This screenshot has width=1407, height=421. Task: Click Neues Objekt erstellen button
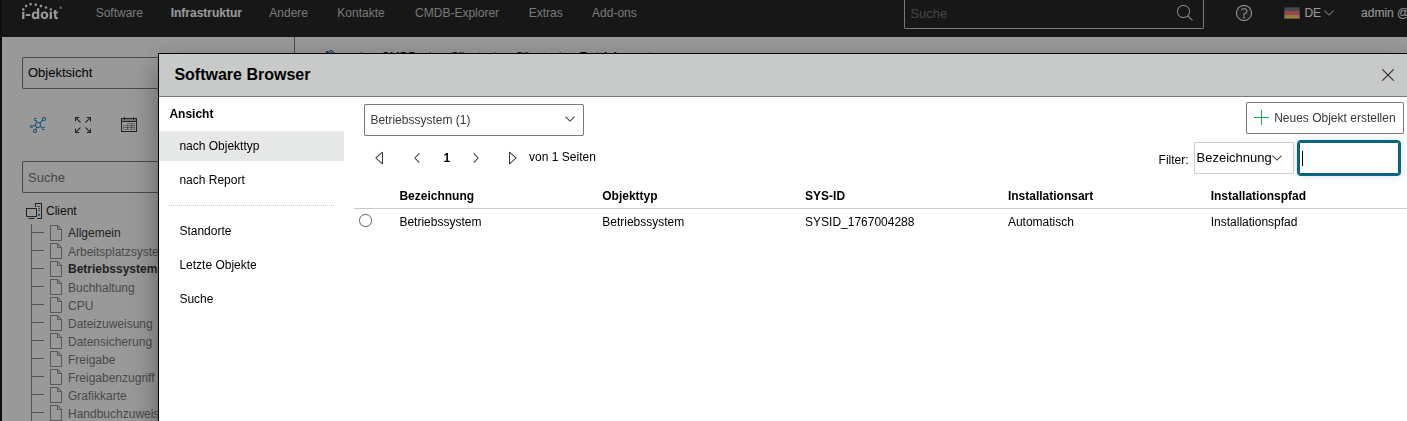click(x=1324, y=117)
